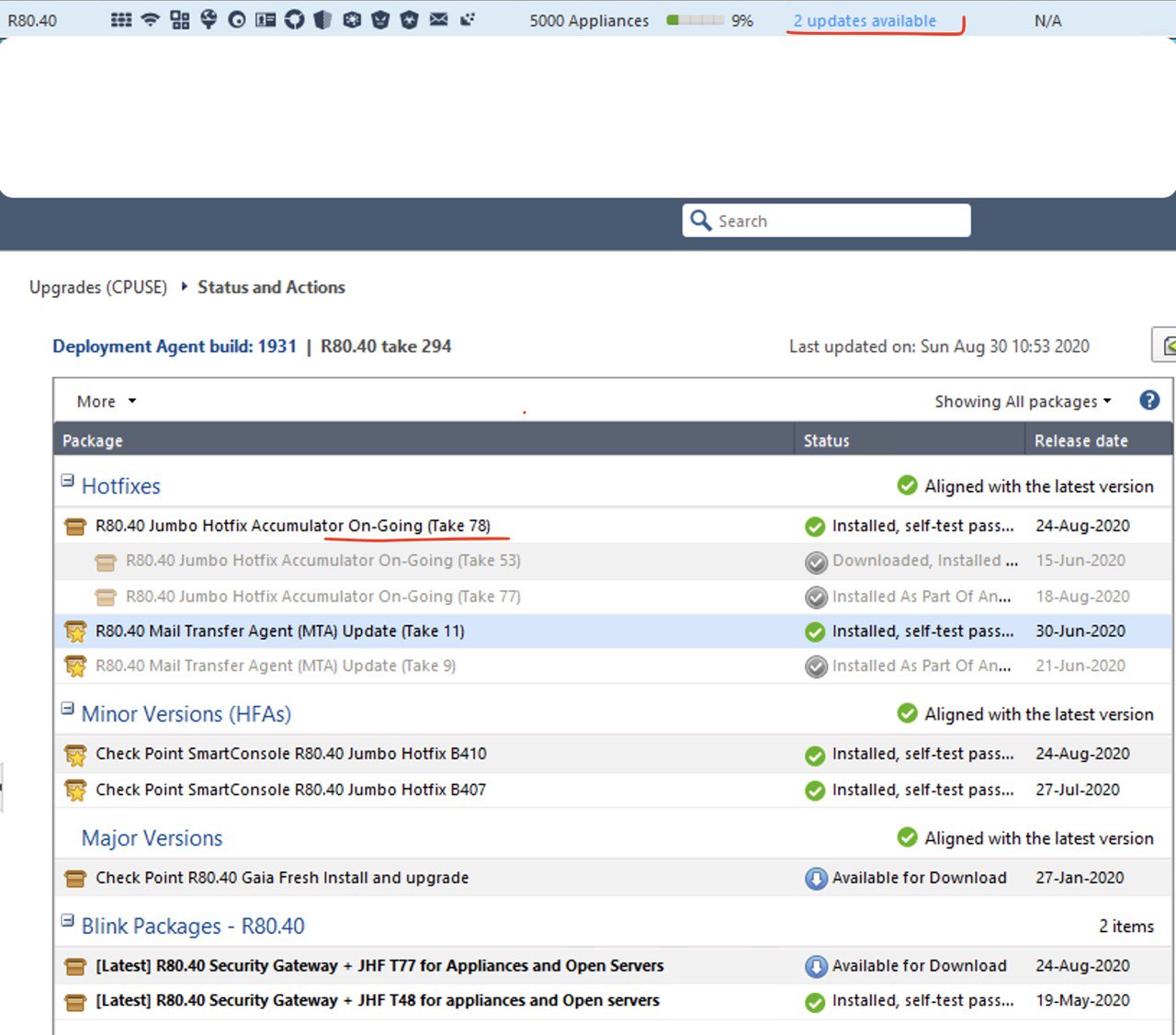Select R80.40 Jumbo Hotfix Accumulator Take 78 row
Image resolution: width=1176 pixels, height=1035 pixels.
point(613,526)
